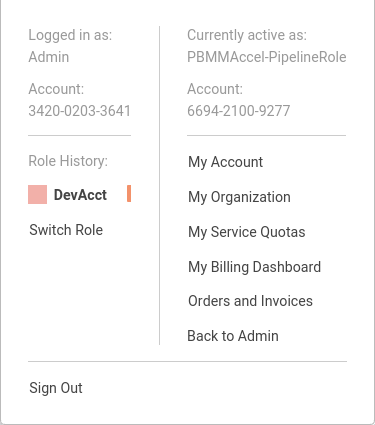Click the 'Logged in as:' label
The height and width of the screenshot is (425, 375).
pyautogui.click(x=70, y=35)
